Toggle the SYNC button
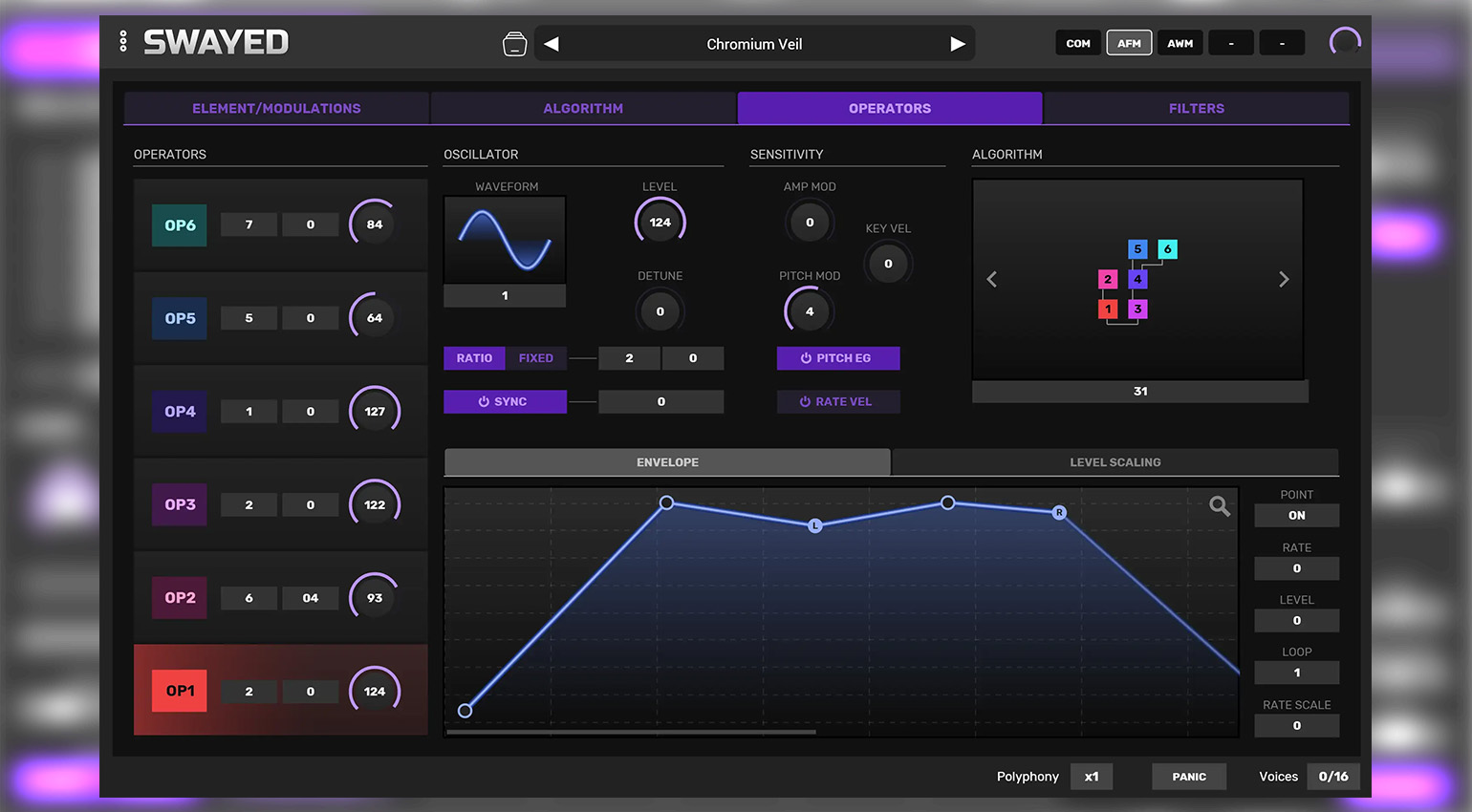This screenshot has width=1472, height=812. [x=505, y=402]
